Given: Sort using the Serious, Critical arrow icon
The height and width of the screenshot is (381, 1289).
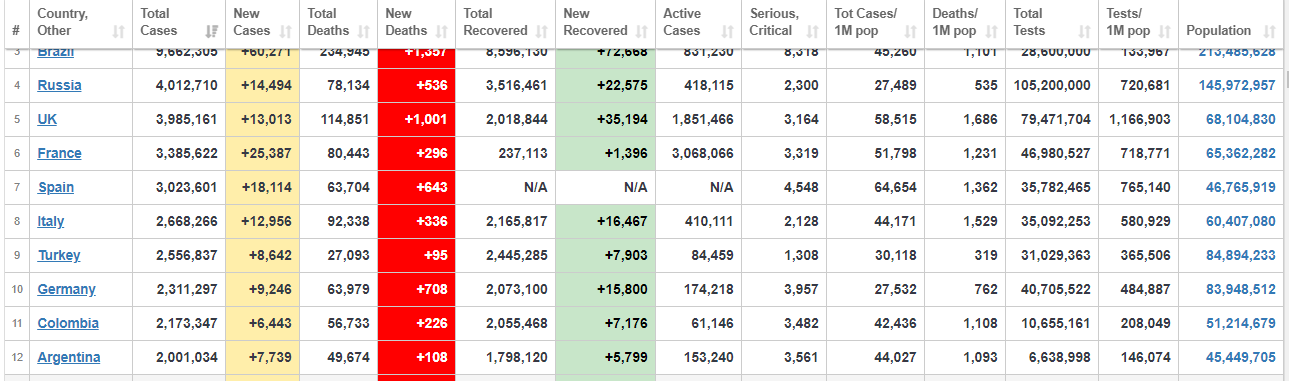Looking at the screenshot, I should click(x=811, y=31).
